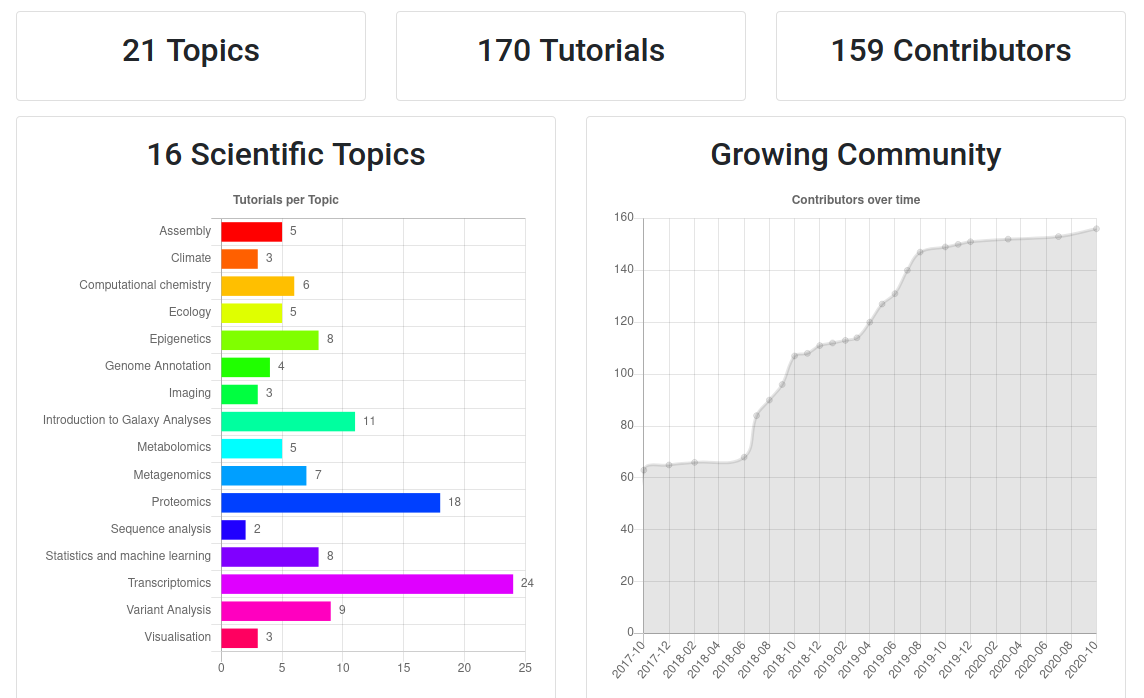Click the pink Variant Analysis bar
Viewport: 1144px width, 698px height.
276,610
